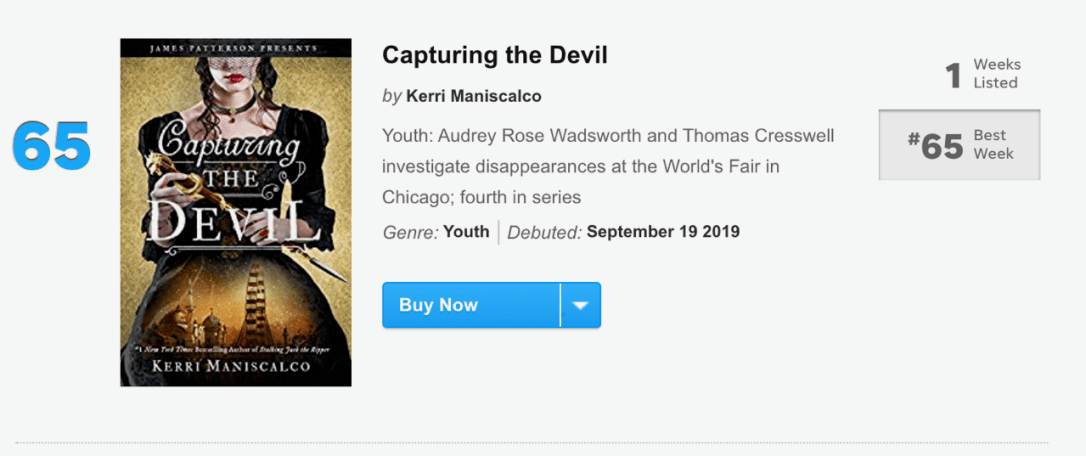Click the "Weeks Listed" label text

tap(996, 74)
